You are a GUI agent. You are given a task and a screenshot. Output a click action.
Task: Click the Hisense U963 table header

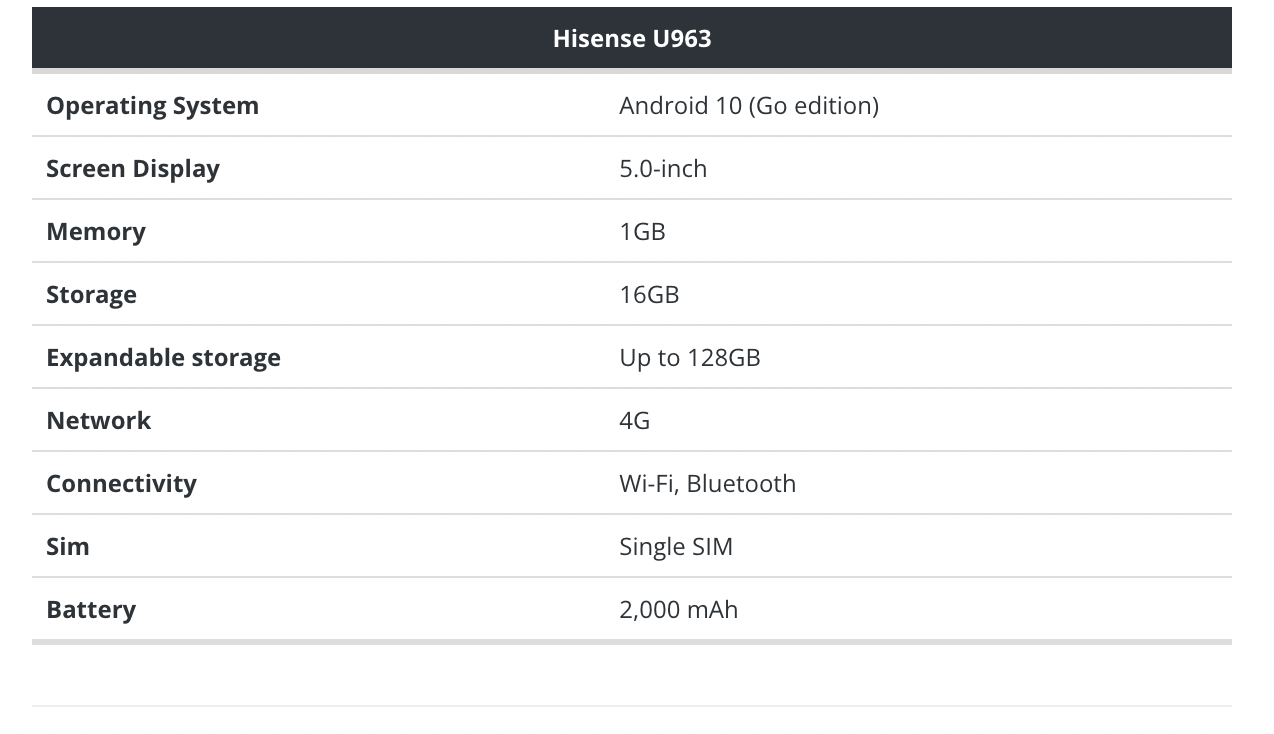pyautogui.click(x=631, y=39)
